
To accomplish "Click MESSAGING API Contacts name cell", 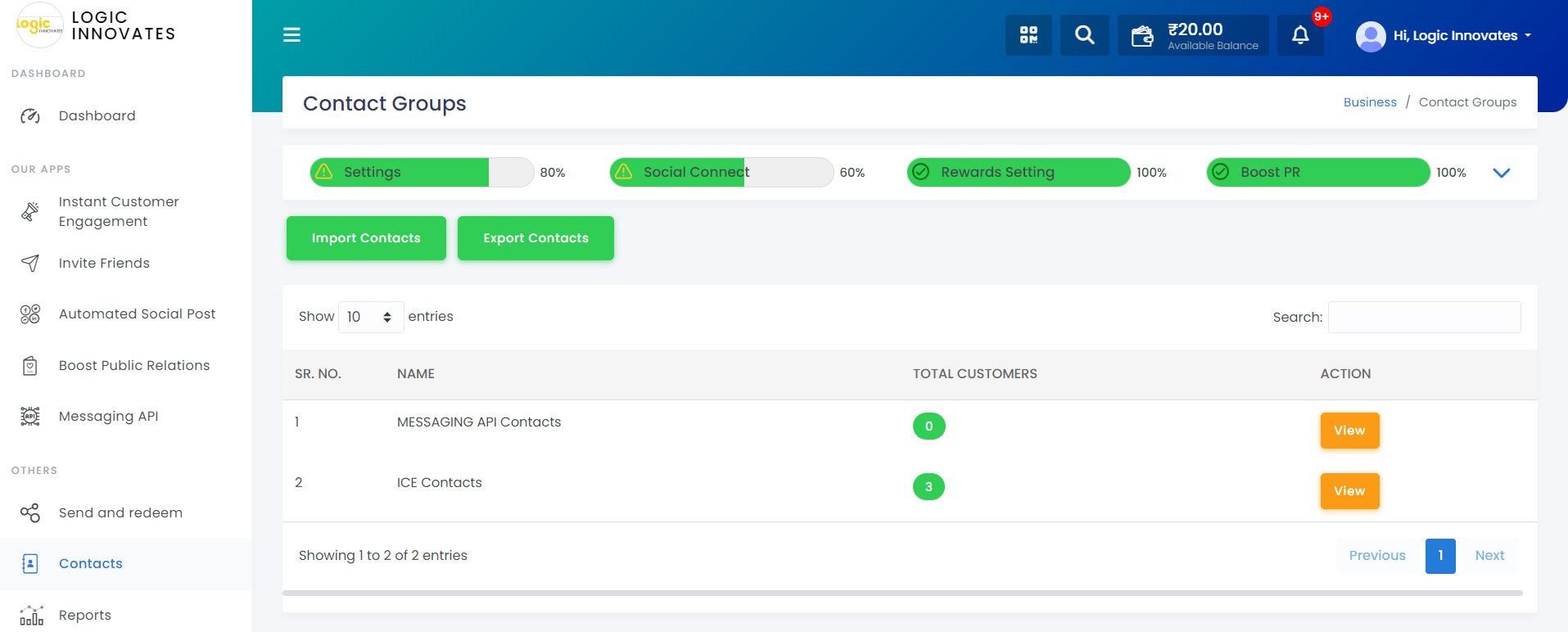I will coord(479,422).
